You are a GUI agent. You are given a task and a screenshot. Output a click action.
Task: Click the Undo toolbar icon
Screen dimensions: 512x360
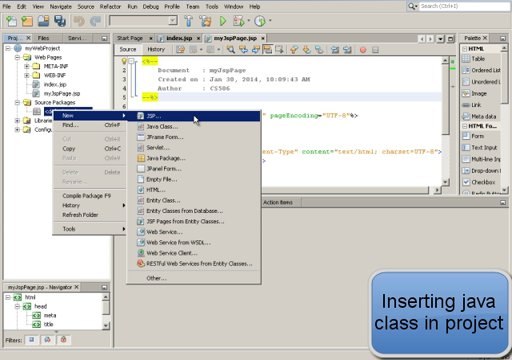79,21
